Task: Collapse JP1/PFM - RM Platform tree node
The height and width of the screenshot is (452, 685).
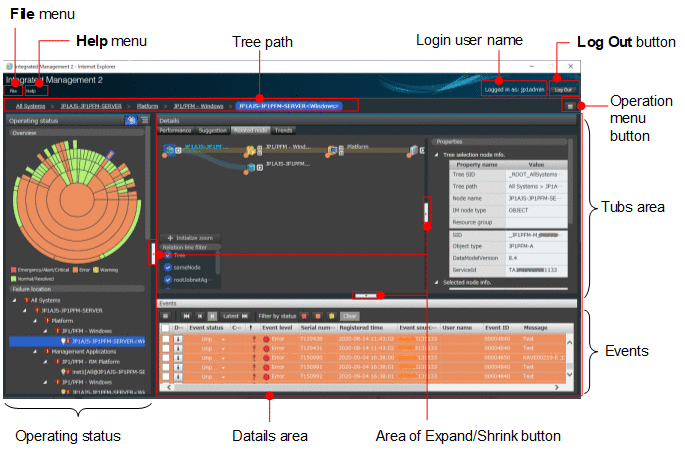Action: tap(45, 362)
